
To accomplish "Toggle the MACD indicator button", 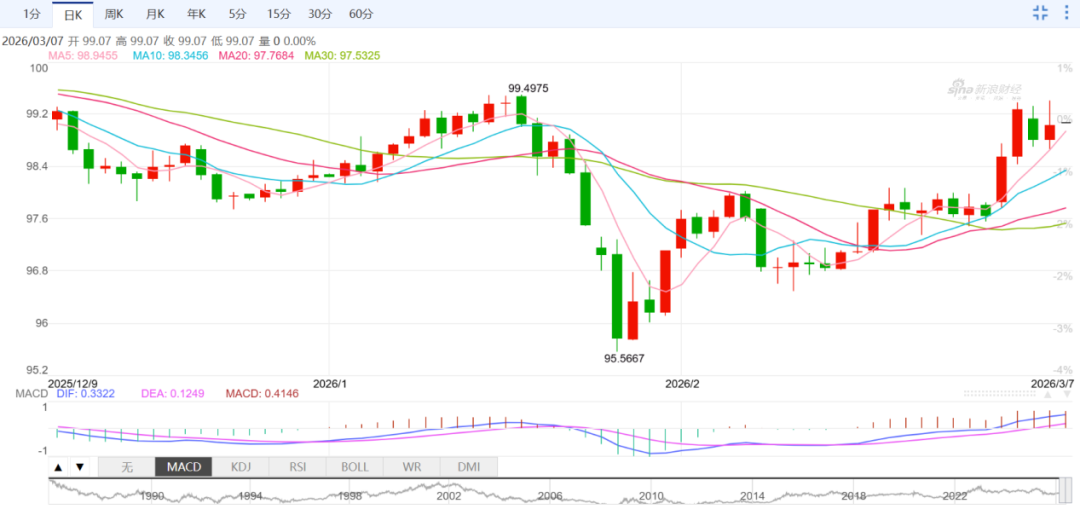I will [183, 467].
